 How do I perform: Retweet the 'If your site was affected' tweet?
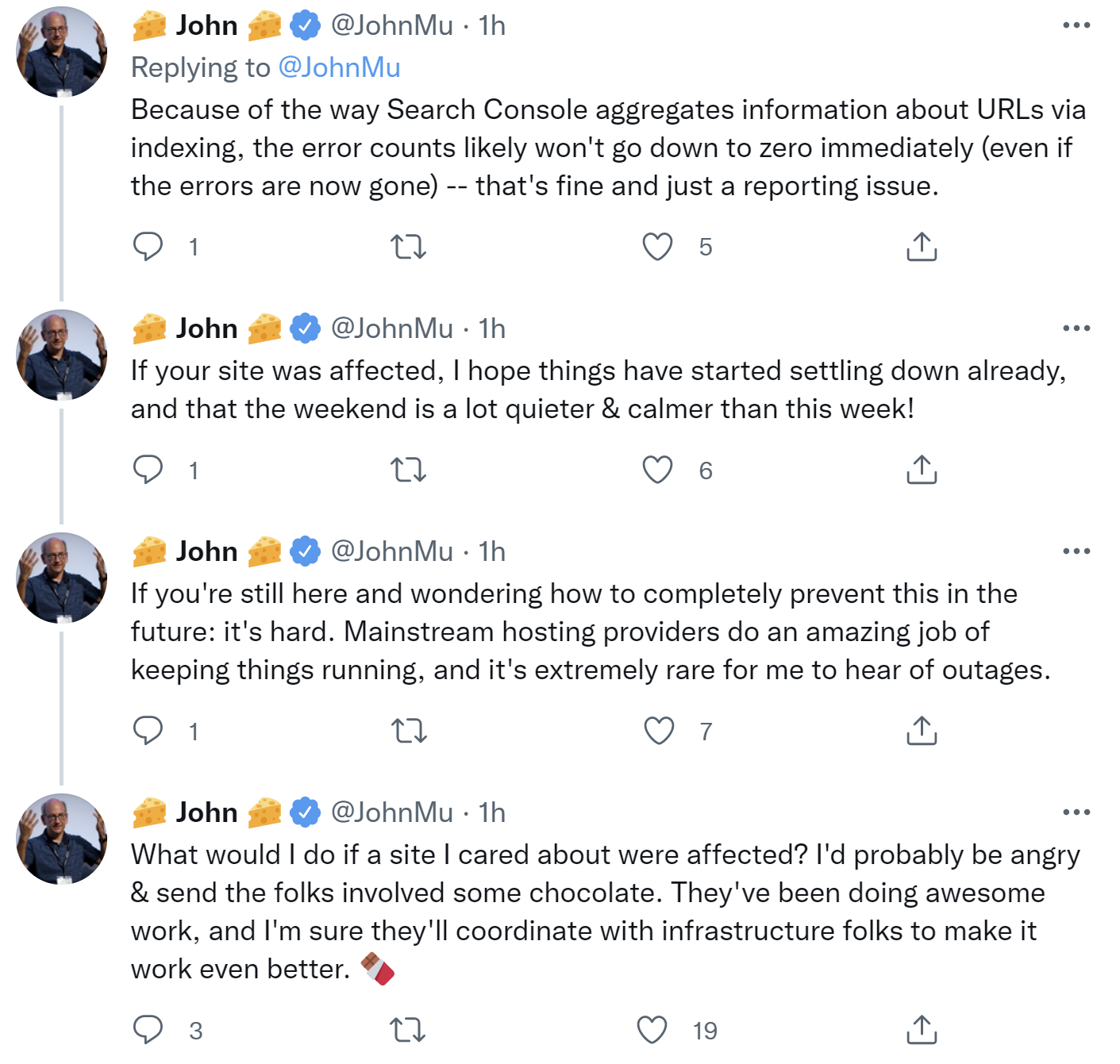pos(409,470)
